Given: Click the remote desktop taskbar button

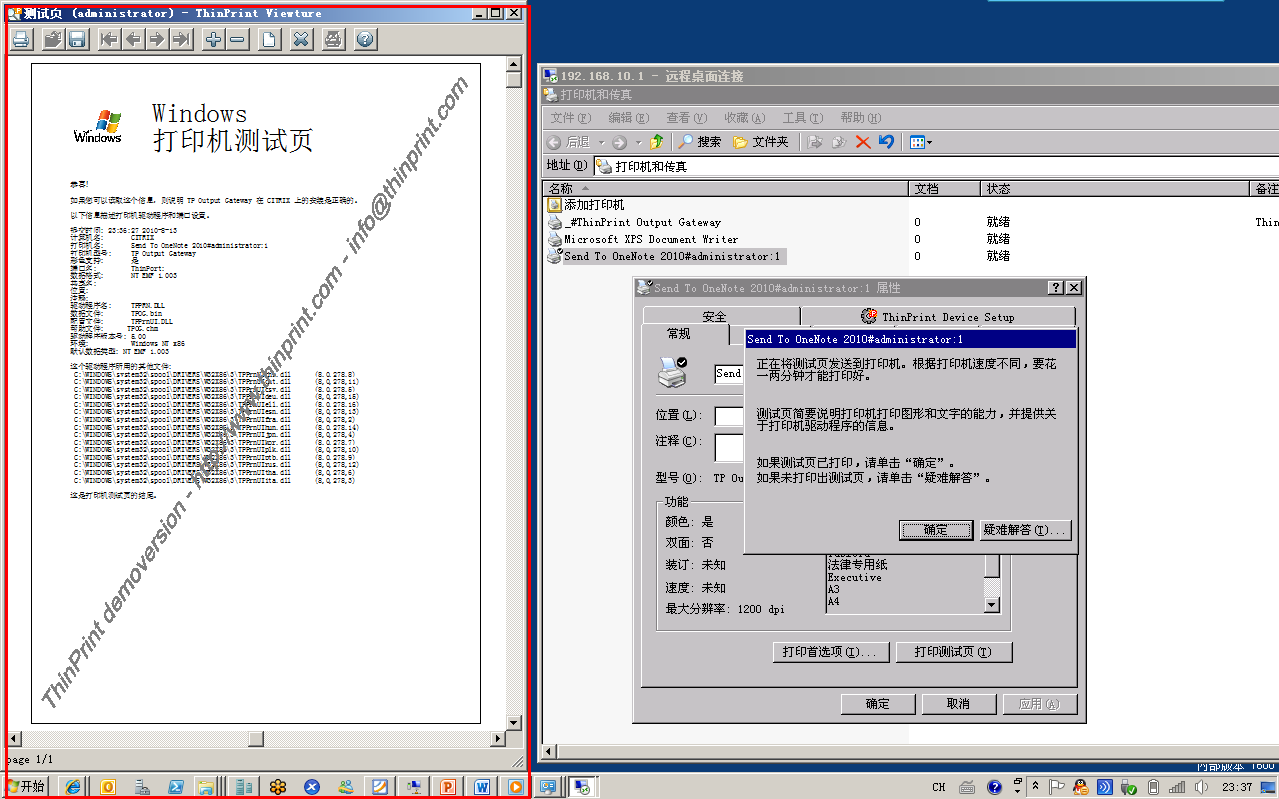Looking at the screenshot, I should point(582,787).
